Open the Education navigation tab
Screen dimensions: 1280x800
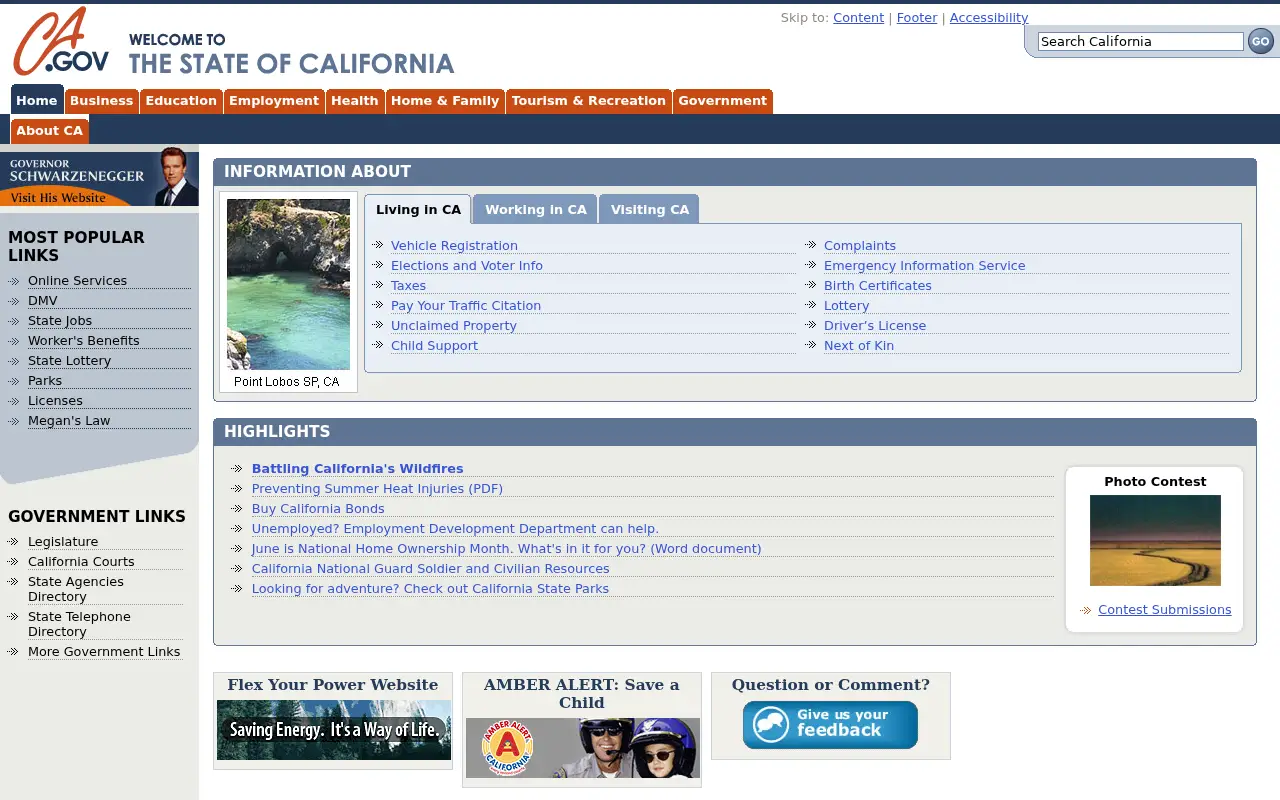[181, 101]
